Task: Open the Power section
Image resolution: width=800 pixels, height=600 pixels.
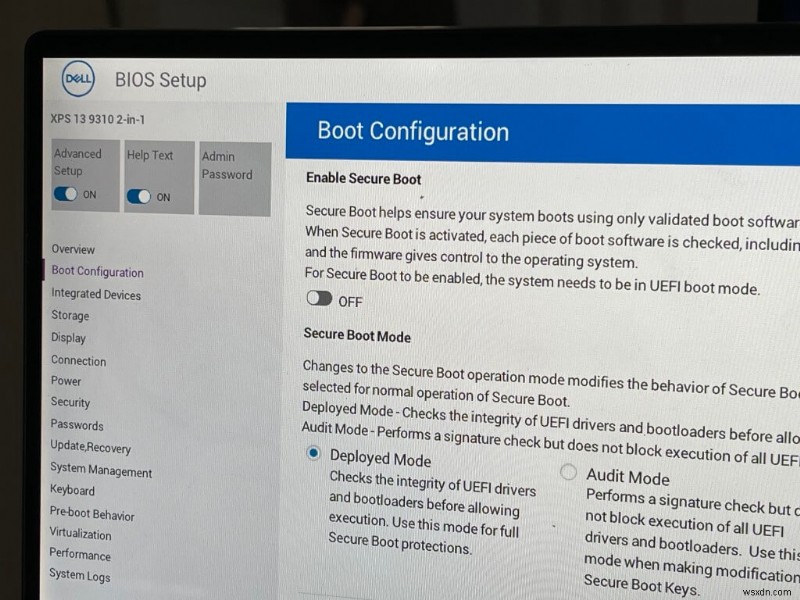Action: pos(66,381)
